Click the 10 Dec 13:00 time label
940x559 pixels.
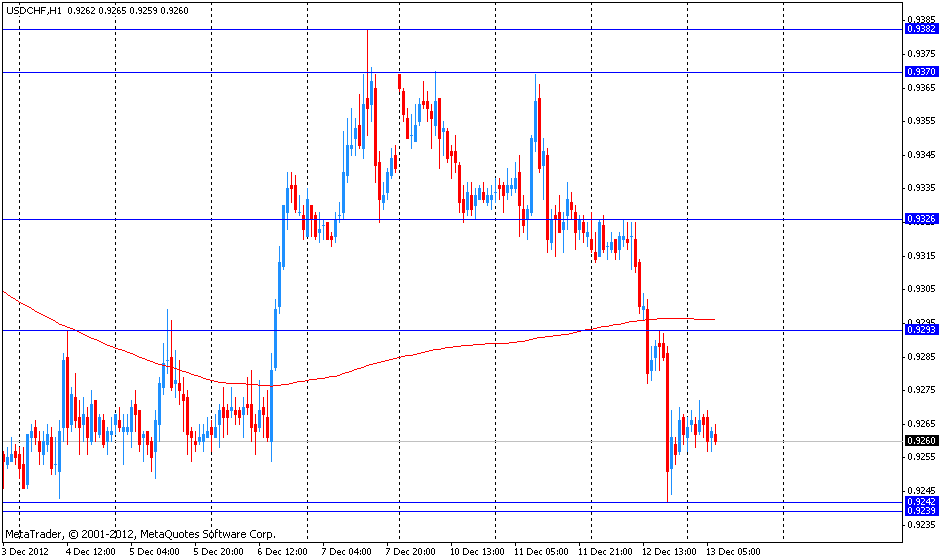[x=477, y=552]
